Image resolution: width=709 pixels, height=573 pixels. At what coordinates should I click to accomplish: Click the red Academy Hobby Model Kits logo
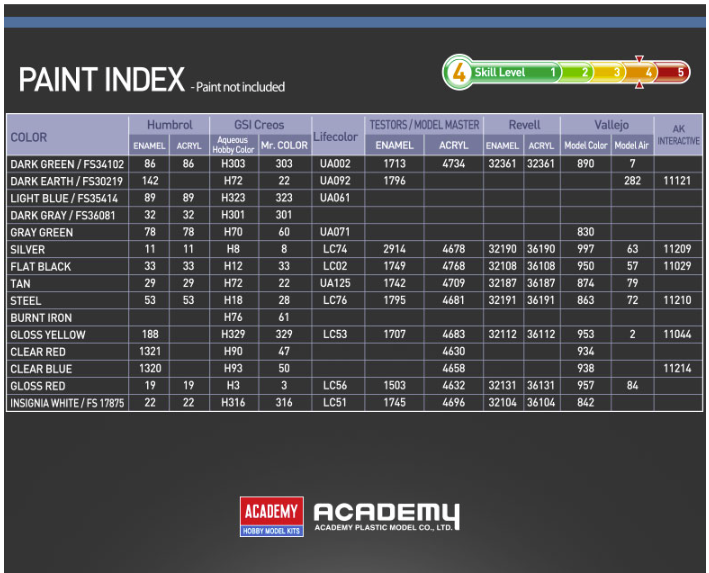(x=271, y=516)
